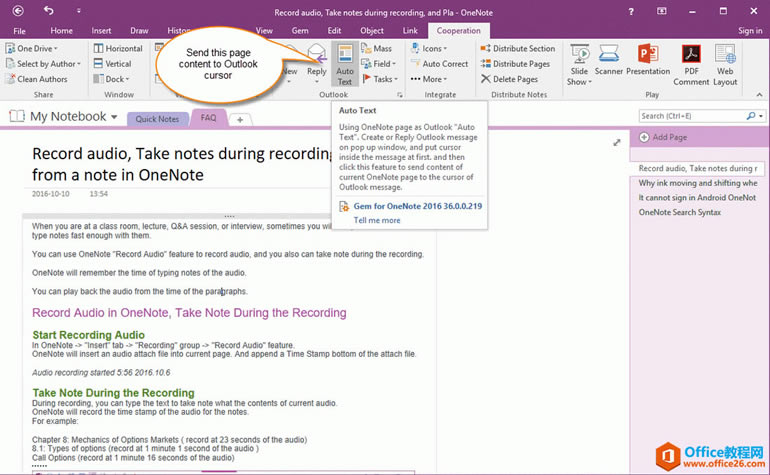
Task: Create a new section with plus tab
Action: click(240, 119)
